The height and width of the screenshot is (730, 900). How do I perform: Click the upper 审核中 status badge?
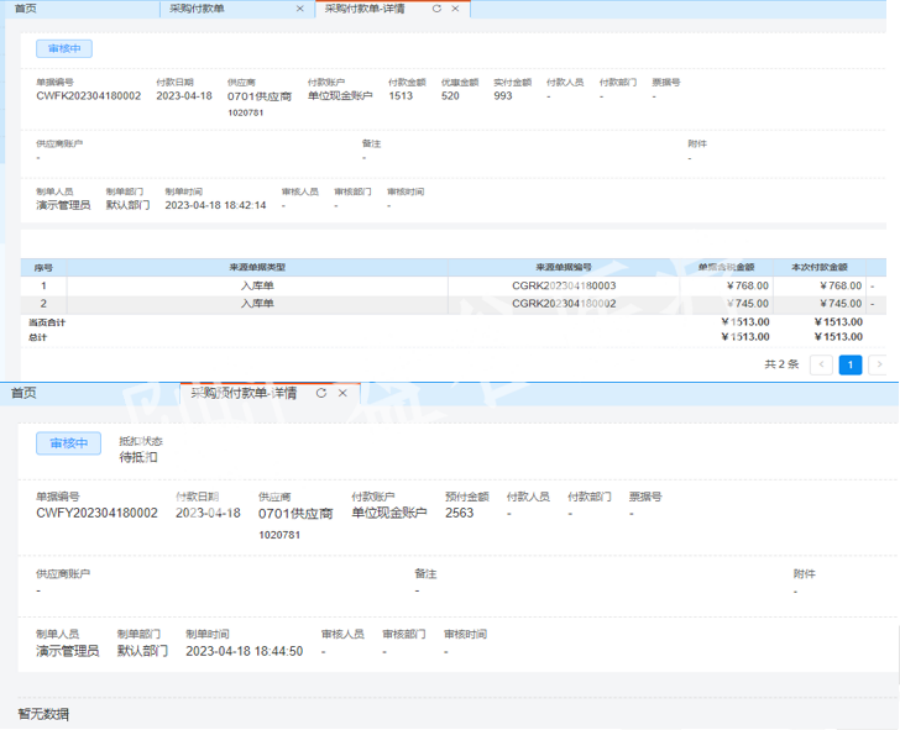coord(64,49)
